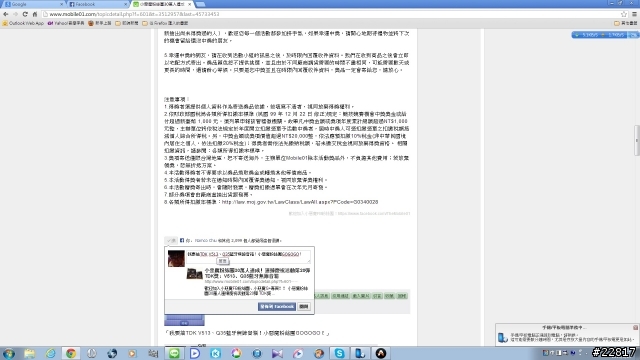640x360 pixels.
Task: Open Outlook Web App bookmark
Action: 23,23
